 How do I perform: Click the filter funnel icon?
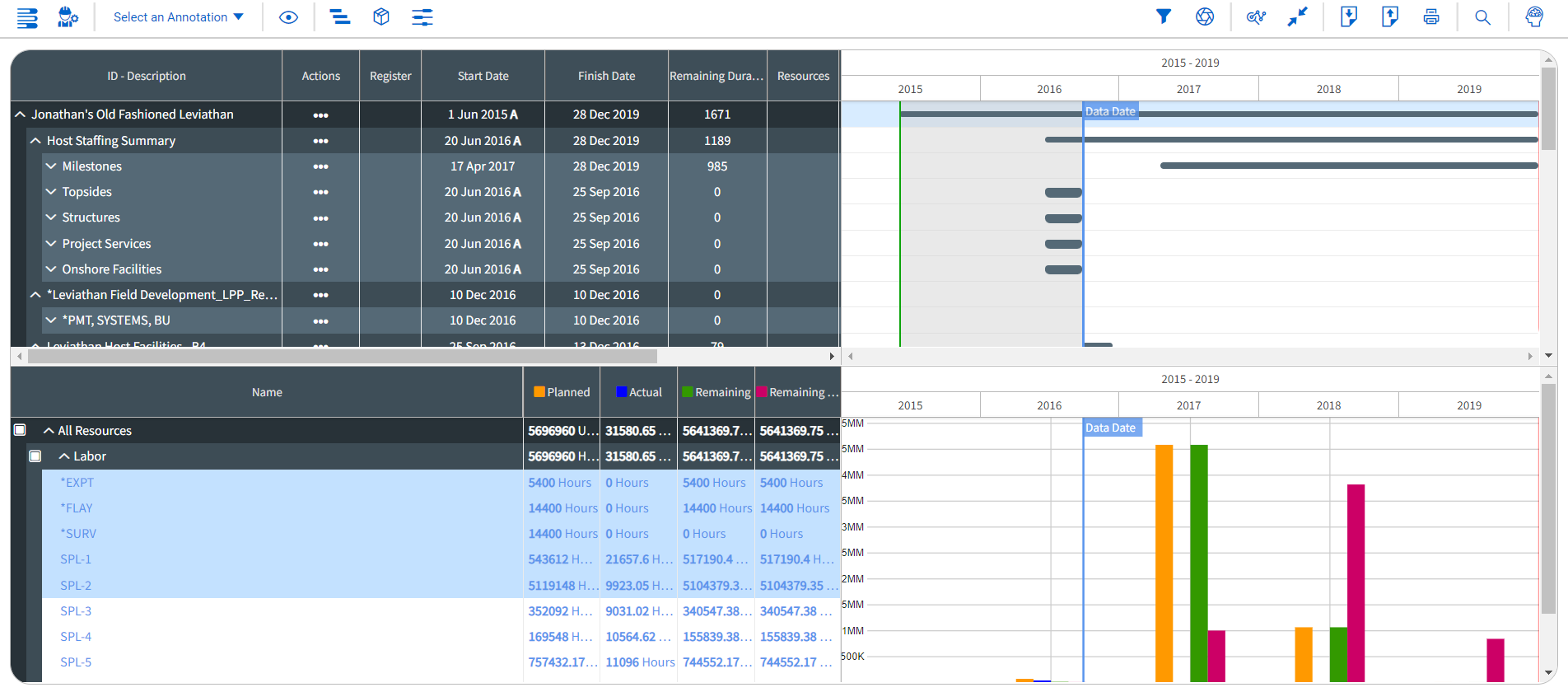click(x=1163, y=16)
